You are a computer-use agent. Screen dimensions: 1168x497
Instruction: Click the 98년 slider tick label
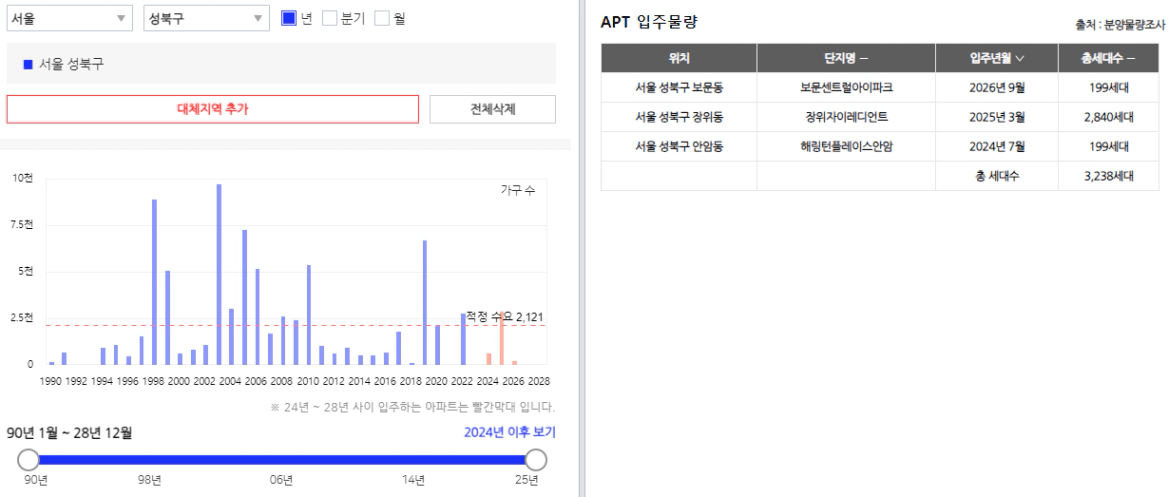(x=150, y=480)
